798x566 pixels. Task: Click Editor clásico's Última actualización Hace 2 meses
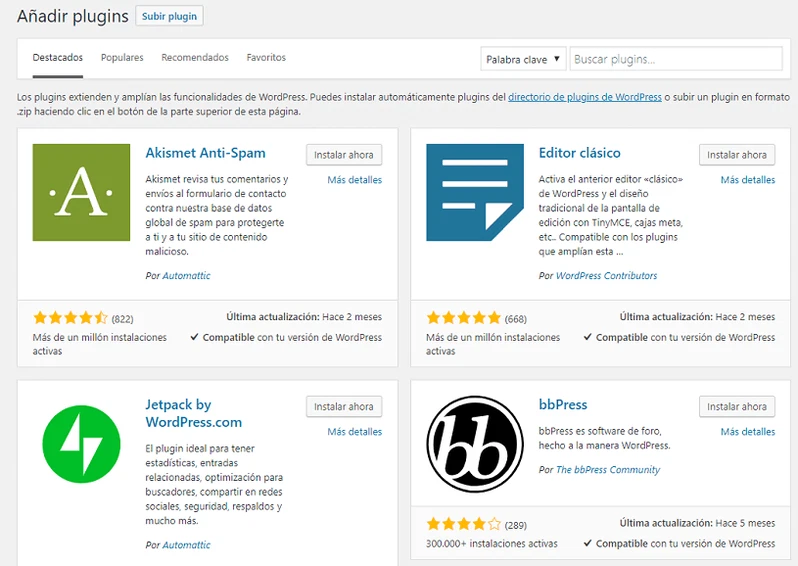pos(697,317)
